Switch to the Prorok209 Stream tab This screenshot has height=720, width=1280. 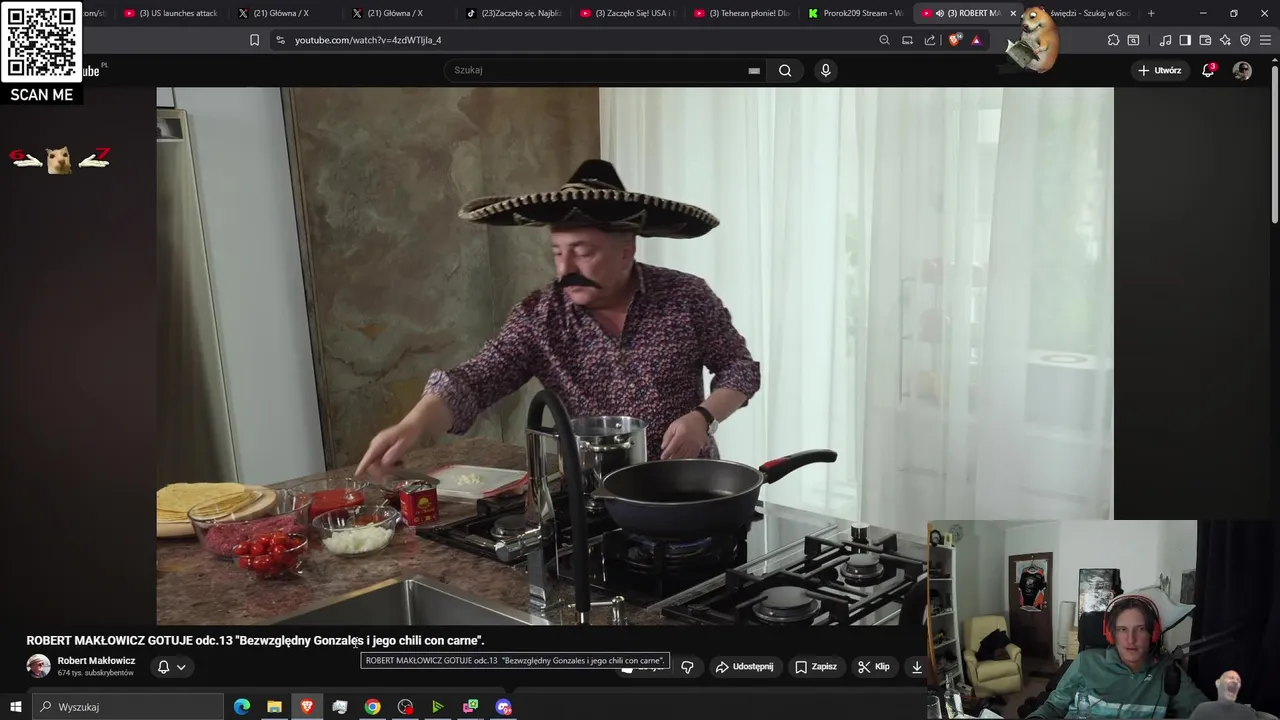[x=856, y=13]
